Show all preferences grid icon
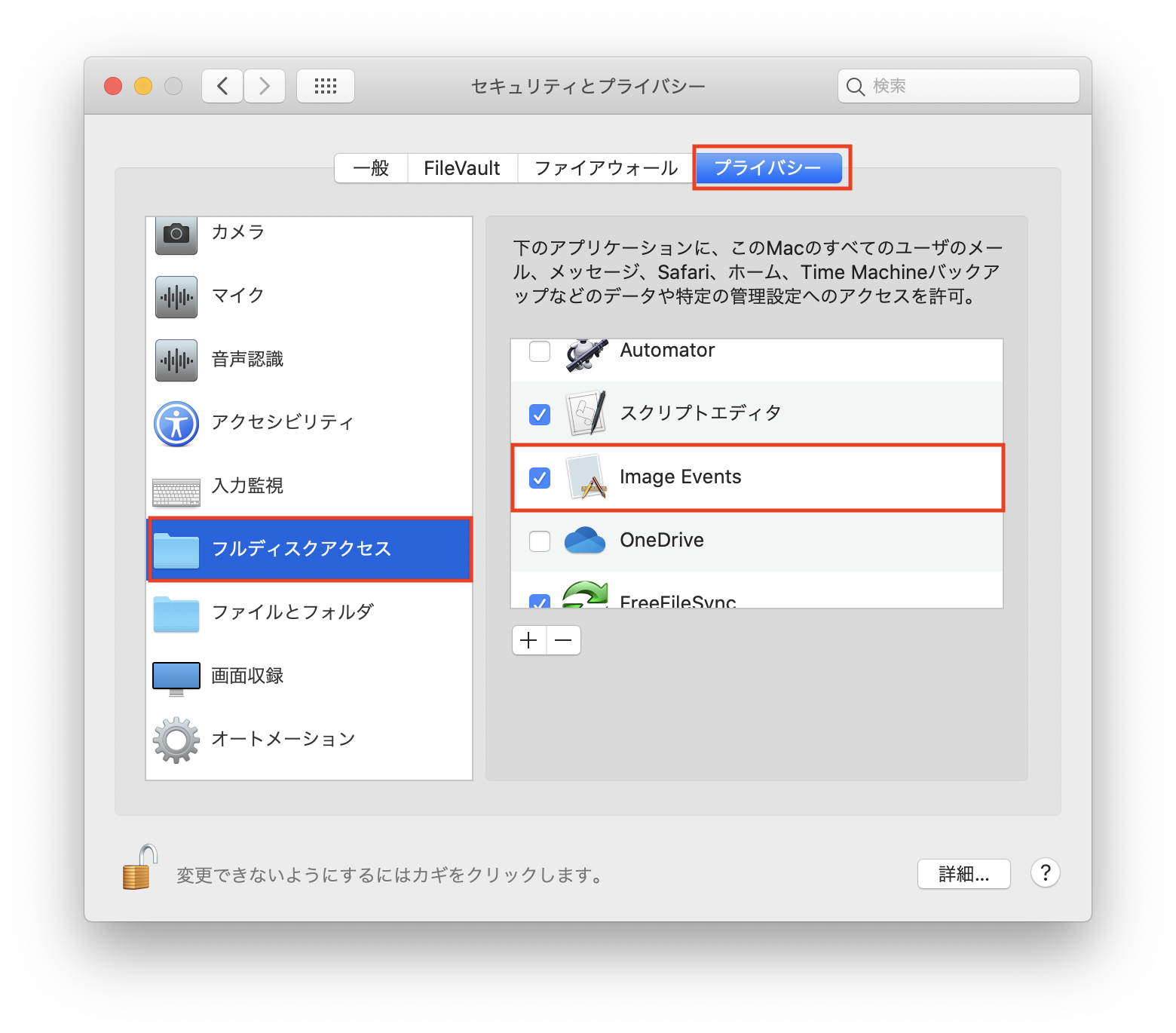Screen dimensions: 1176x1033 pos(326,86)
